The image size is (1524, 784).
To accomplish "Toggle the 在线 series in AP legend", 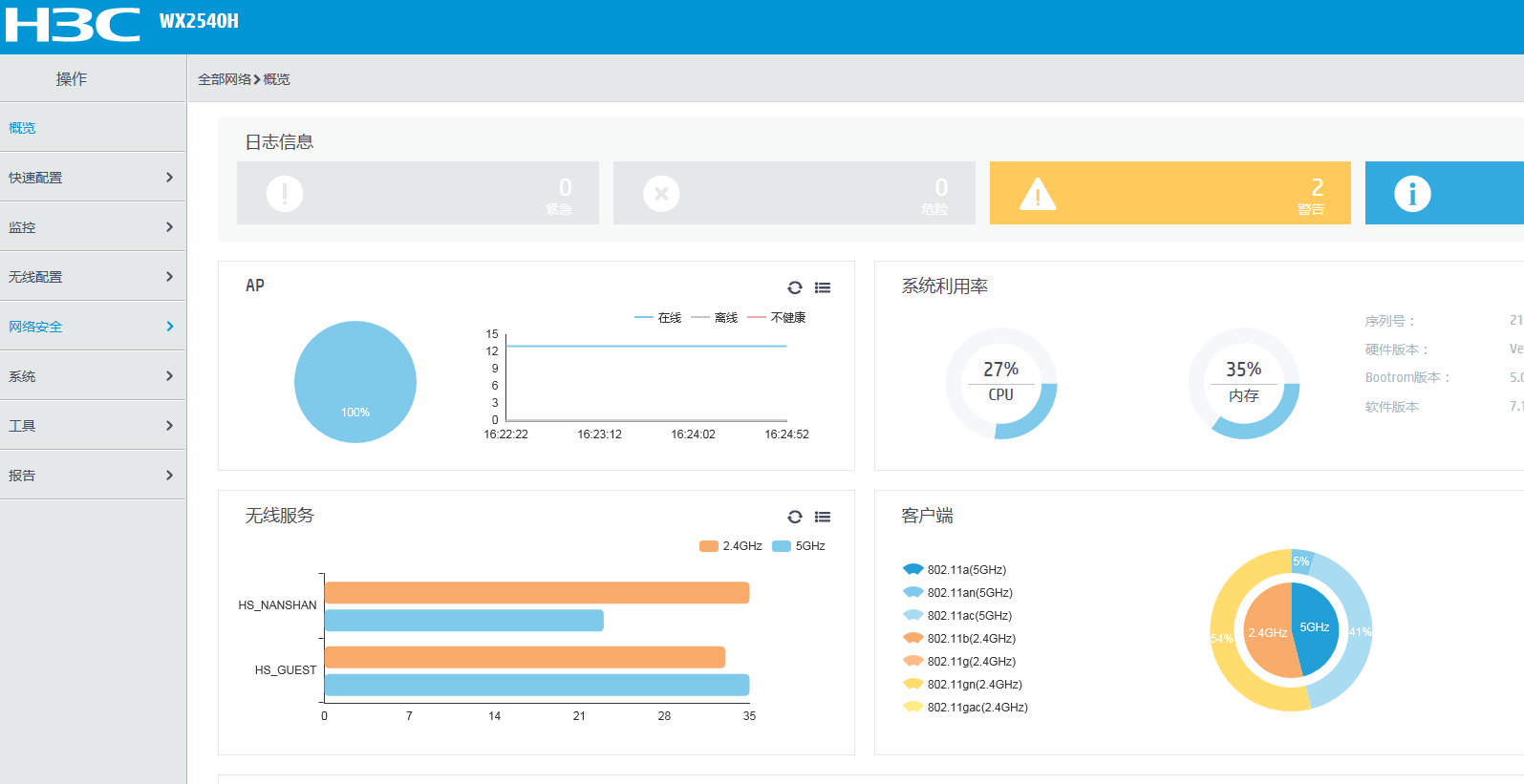I will point(658,318).
